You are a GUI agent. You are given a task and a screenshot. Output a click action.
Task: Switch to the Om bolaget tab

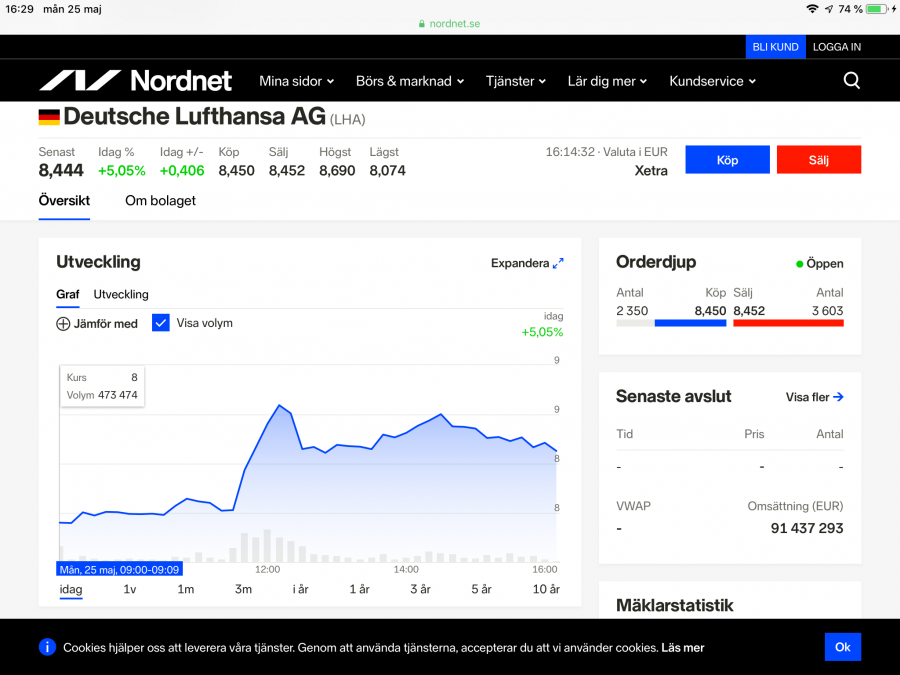160,201
